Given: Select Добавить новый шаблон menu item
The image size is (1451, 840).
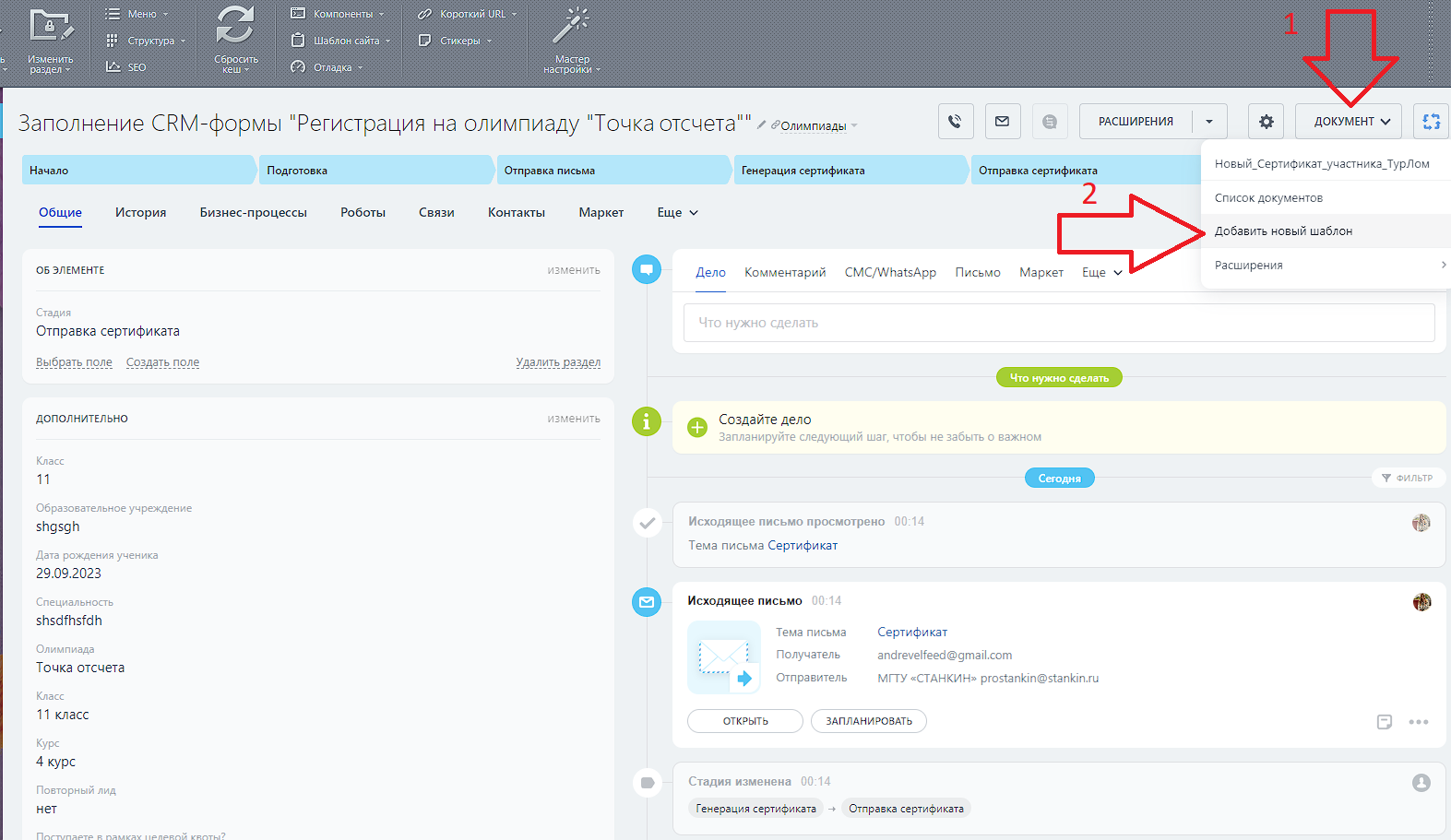Looking at the screenshot, I should 1326,231.
